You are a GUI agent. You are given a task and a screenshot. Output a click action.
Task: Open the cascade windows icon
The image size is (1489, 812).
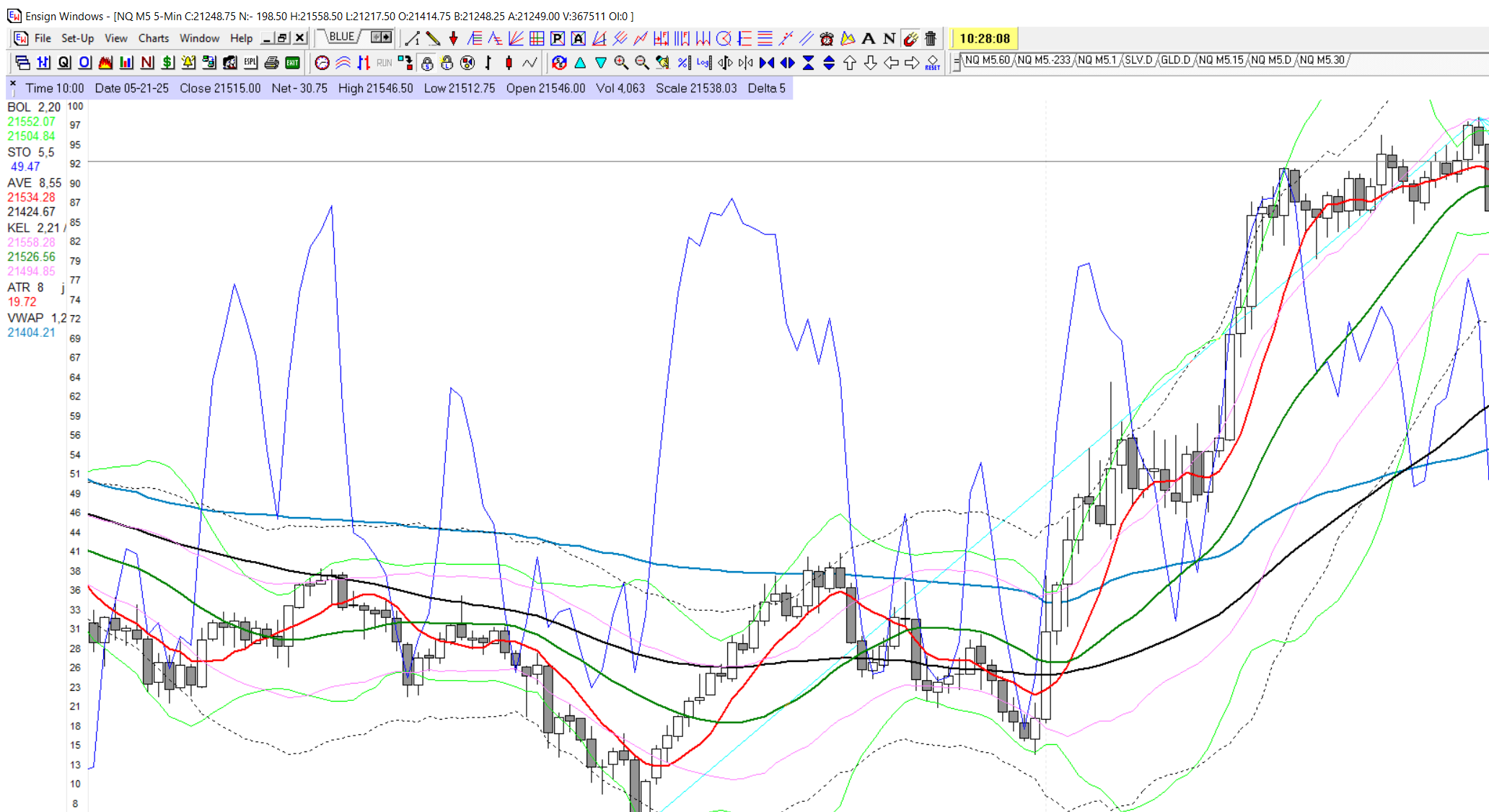click(22, 63)
